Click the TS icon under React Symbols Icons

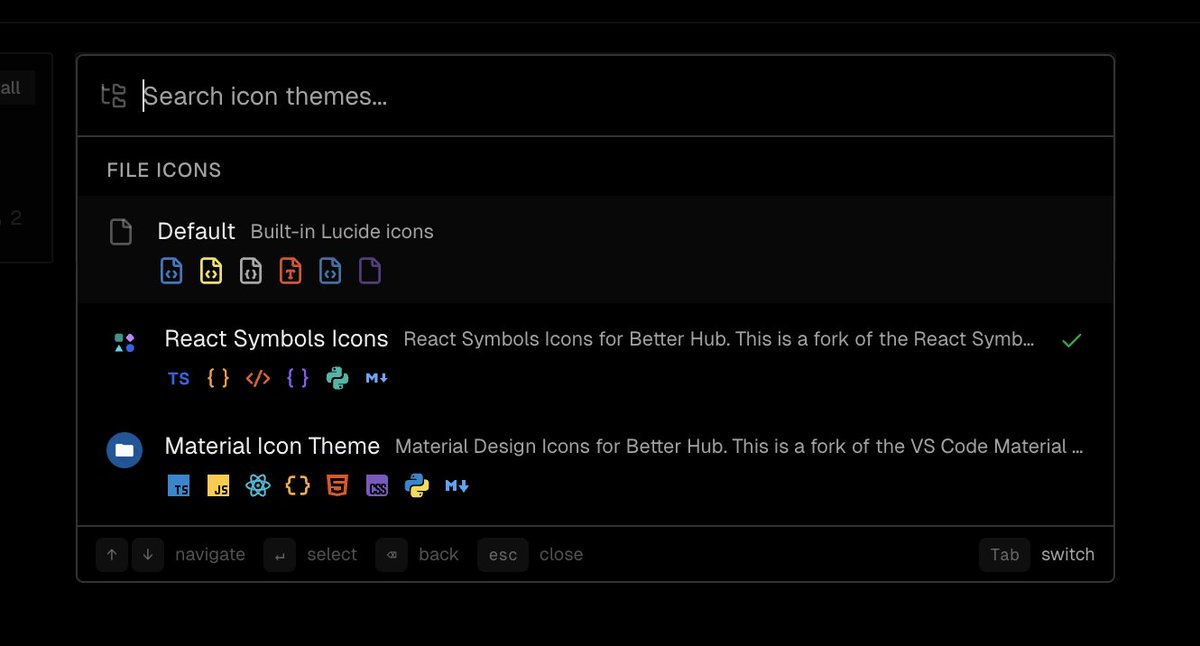pyautogui.click(x=179, y=378)
